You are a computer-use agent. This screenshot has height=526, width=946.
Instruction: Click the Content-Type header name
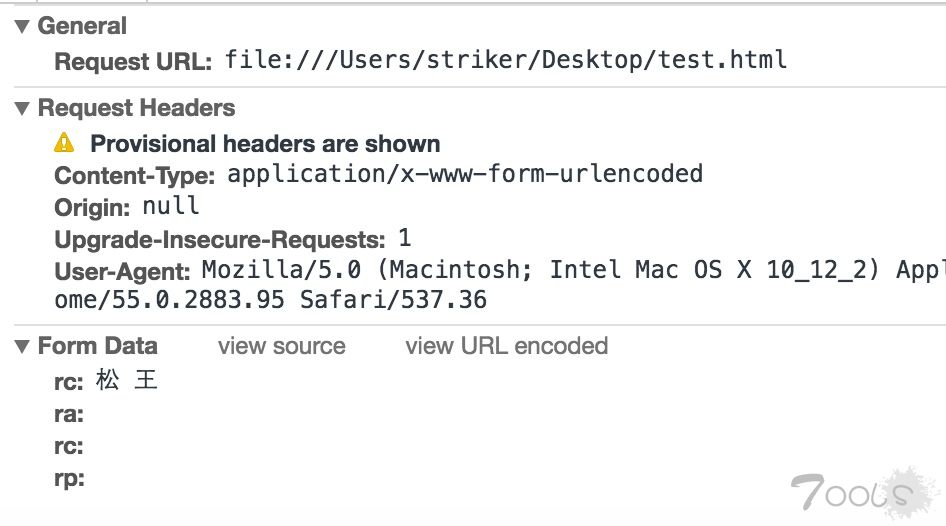click(134, 176)
